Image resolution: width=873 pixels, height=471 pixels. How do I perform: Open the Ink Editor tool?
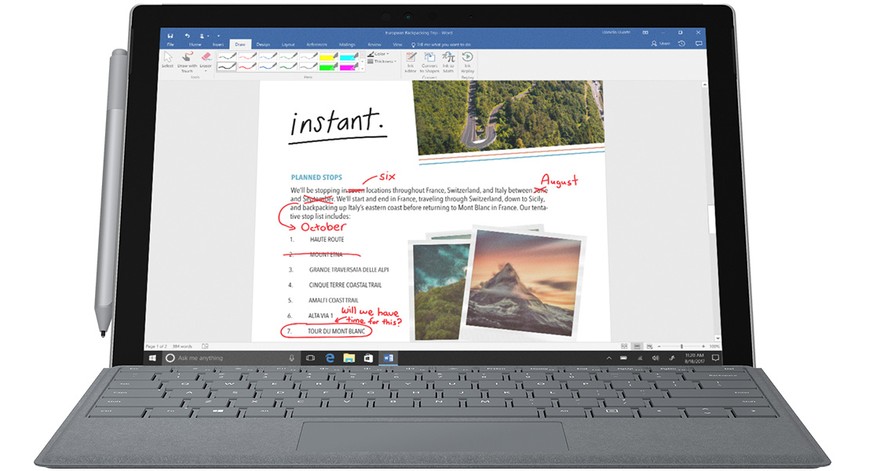click(x=410, y=60)
